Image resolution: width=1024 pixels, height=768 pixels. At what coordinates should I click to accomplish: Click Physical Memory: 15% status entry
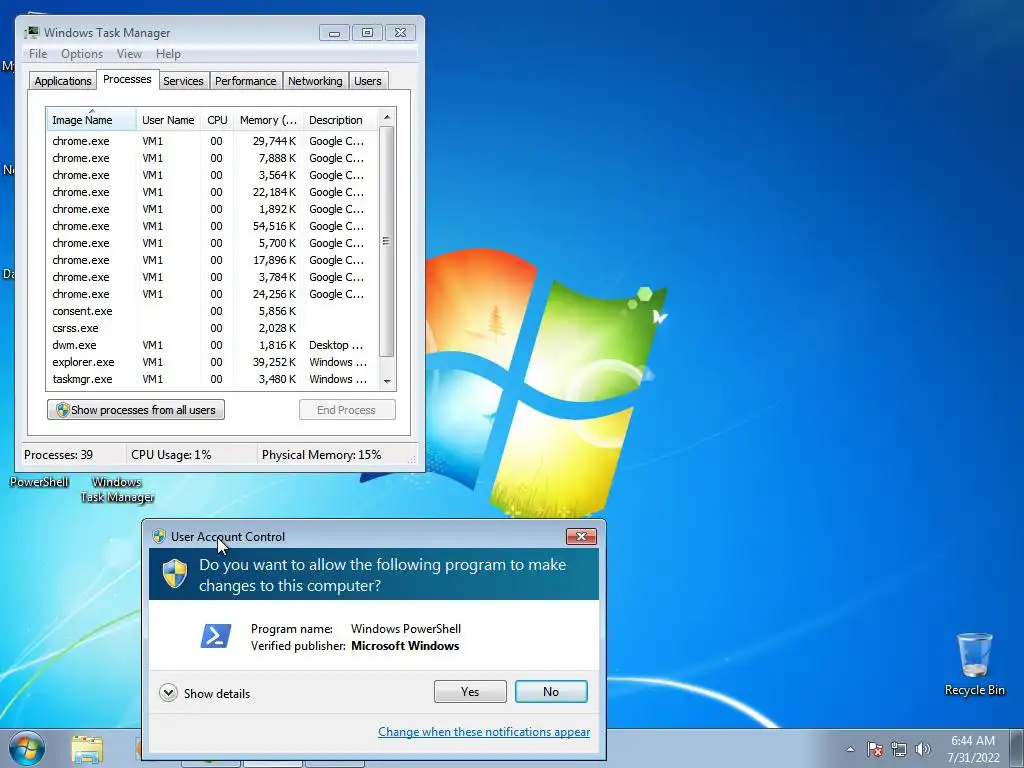[321, 455]
